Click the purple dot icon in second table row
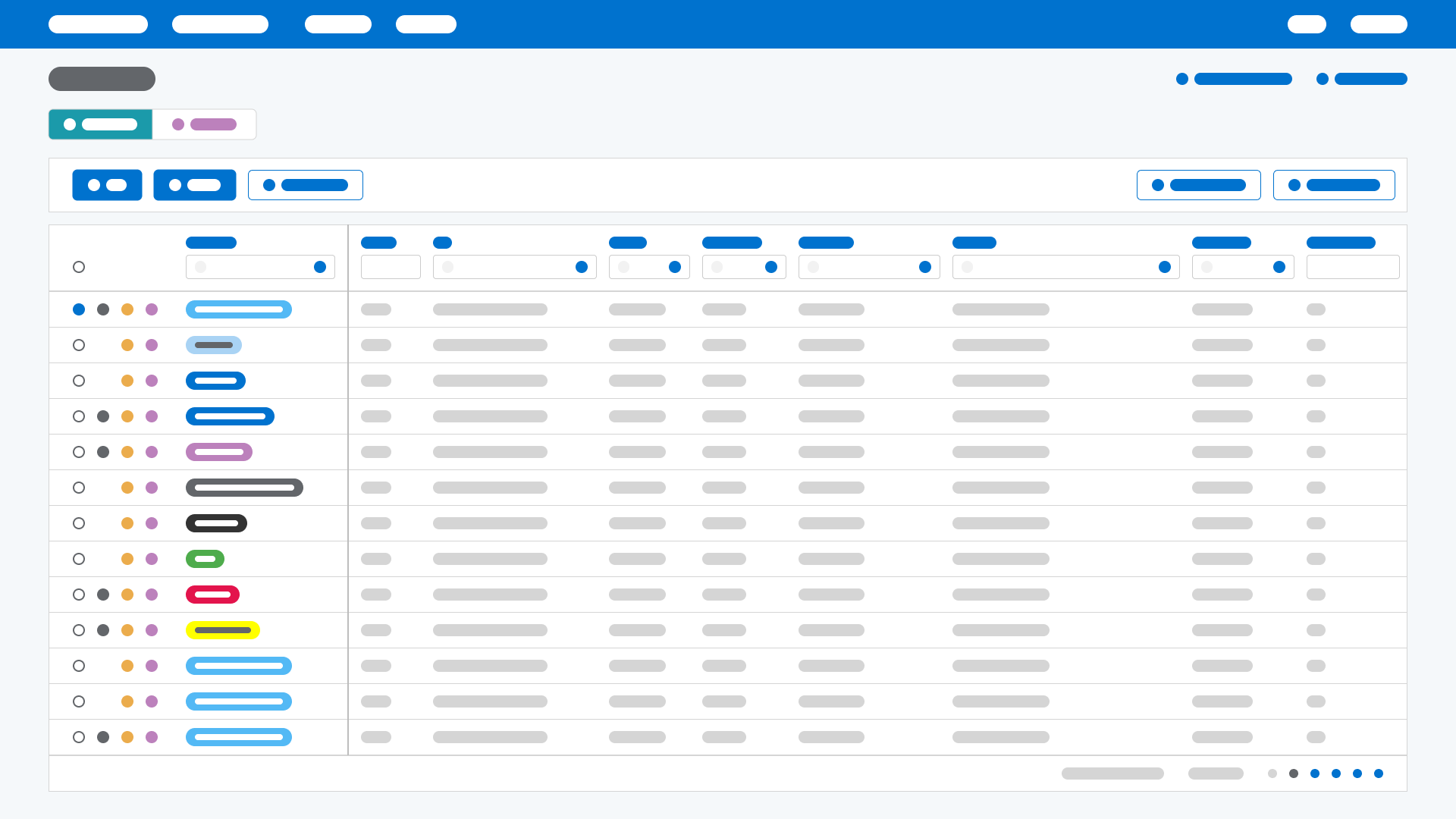 pyautogui.click(x=152, y=345)
